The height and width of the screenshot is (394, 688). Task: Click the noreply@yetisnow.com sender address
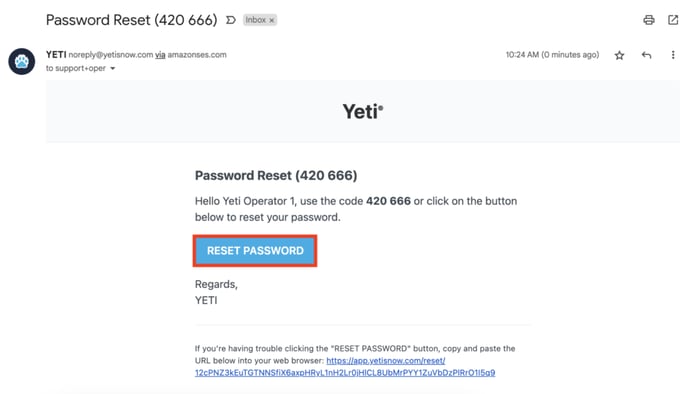click(111, 55)
